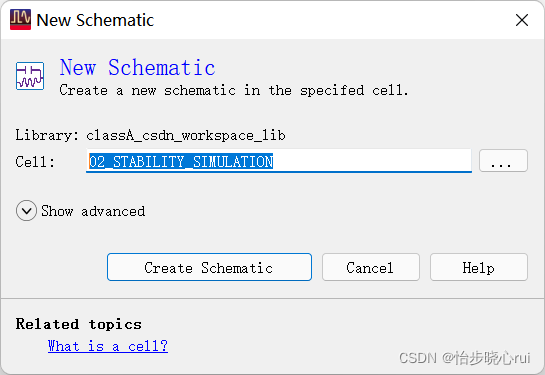Click the blue New Schematic heading
The height and width of the screenshot is (375, 545).
137,67
